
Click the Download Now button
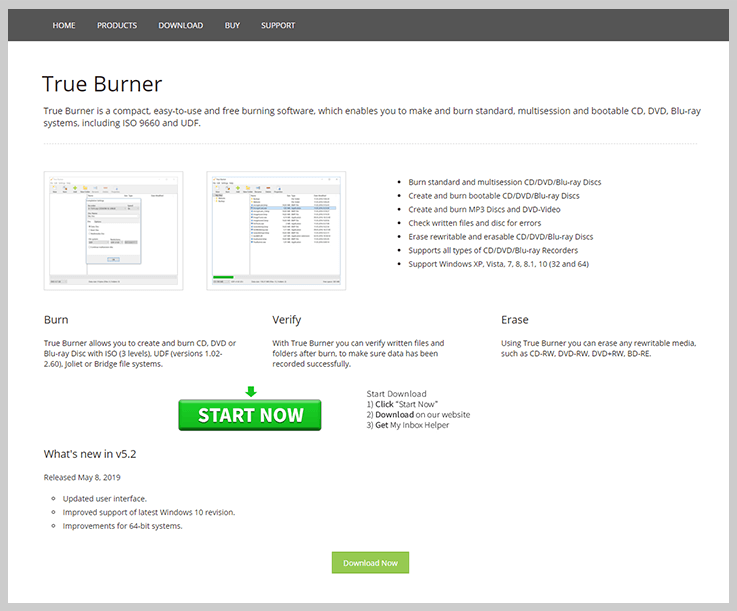tap(370, 563)
